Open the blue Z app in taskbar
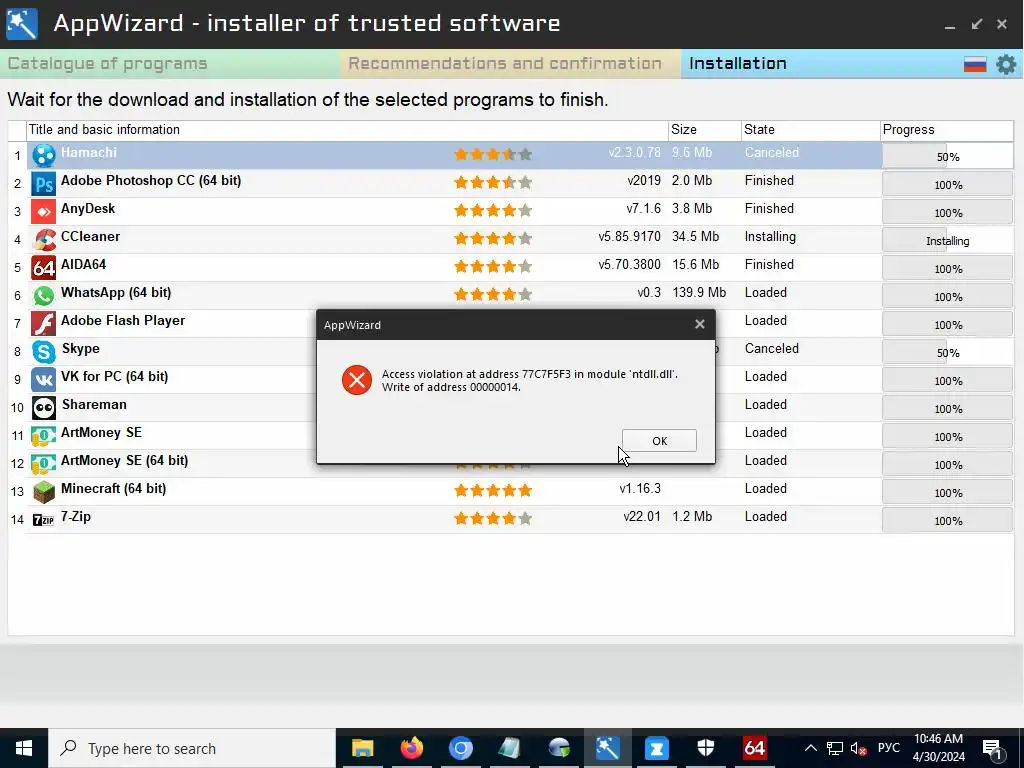The image size is (1024, 768). pos(656,748)
